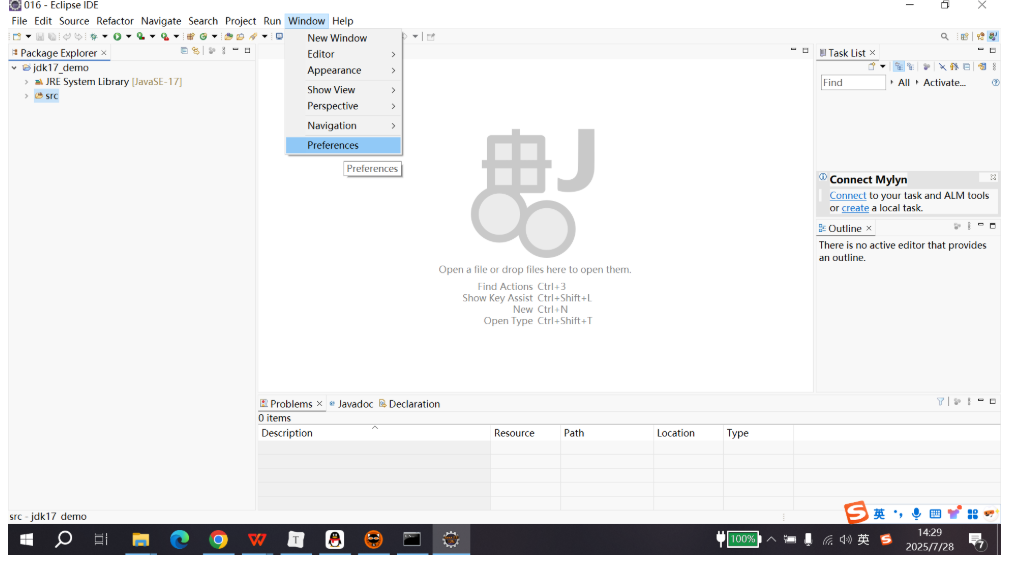Click the Windows Start button

pyautogui.click(x=26, y=539)
